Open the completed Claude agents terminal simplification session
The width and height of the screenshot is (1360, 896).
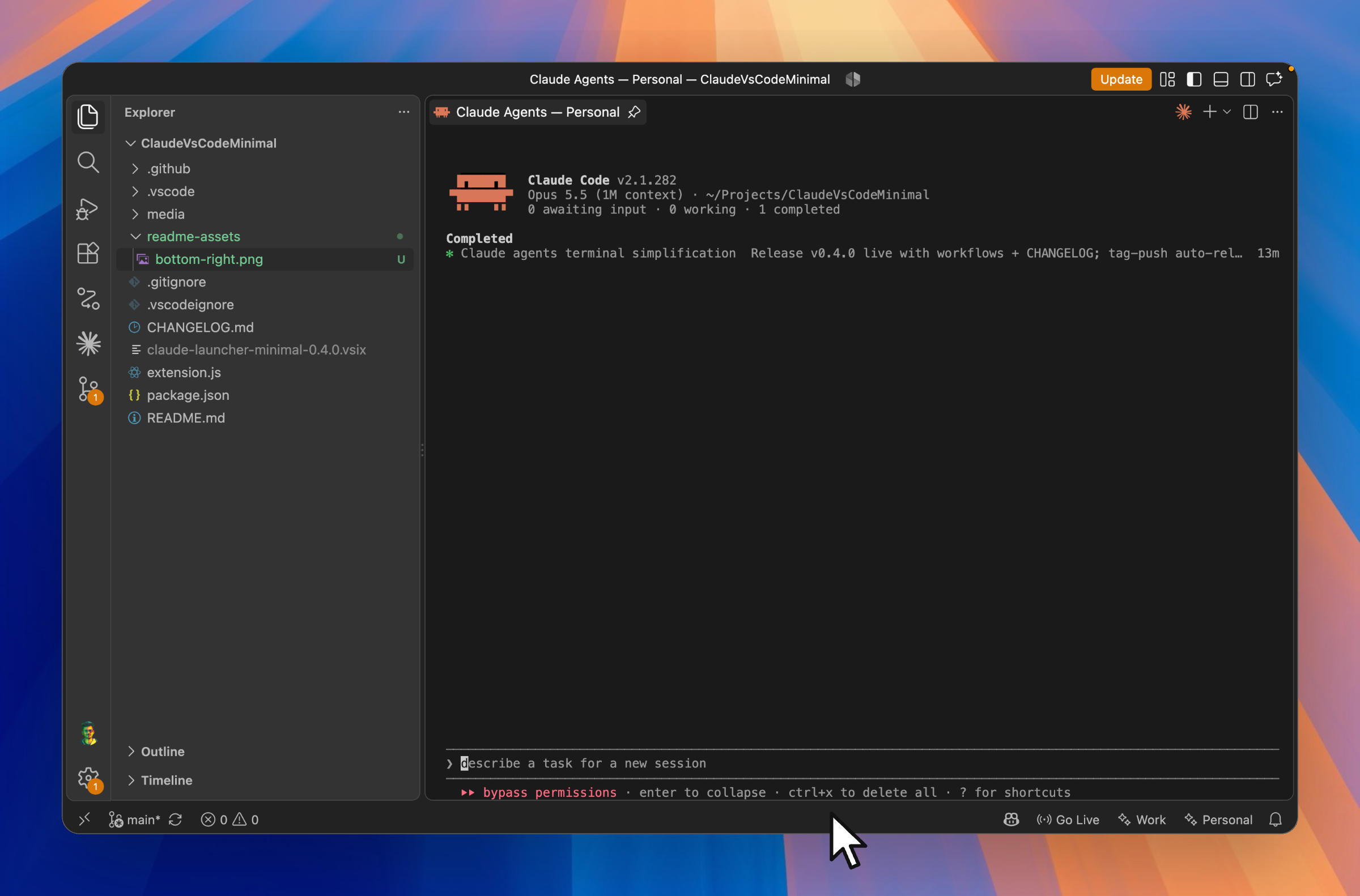pos(862,253)
